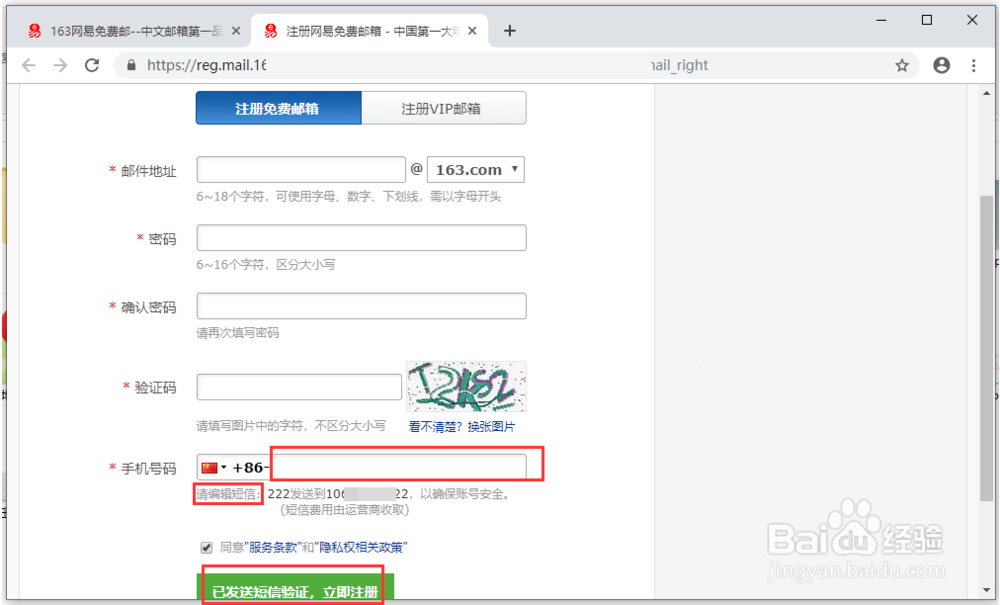The image size is (1000, 605).
Task: Bookmark this page with the star icon
Action: 902,65
